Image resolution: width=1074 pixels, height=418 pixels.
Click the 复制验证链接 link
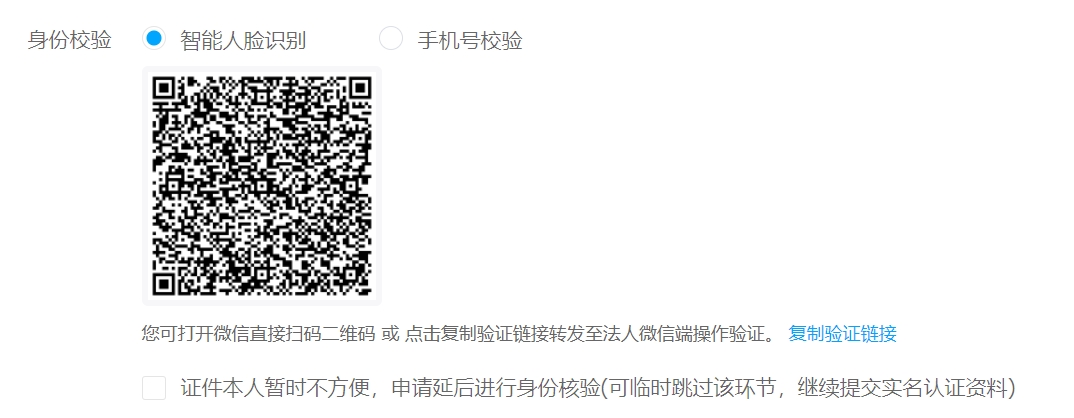tap(842, 334)
